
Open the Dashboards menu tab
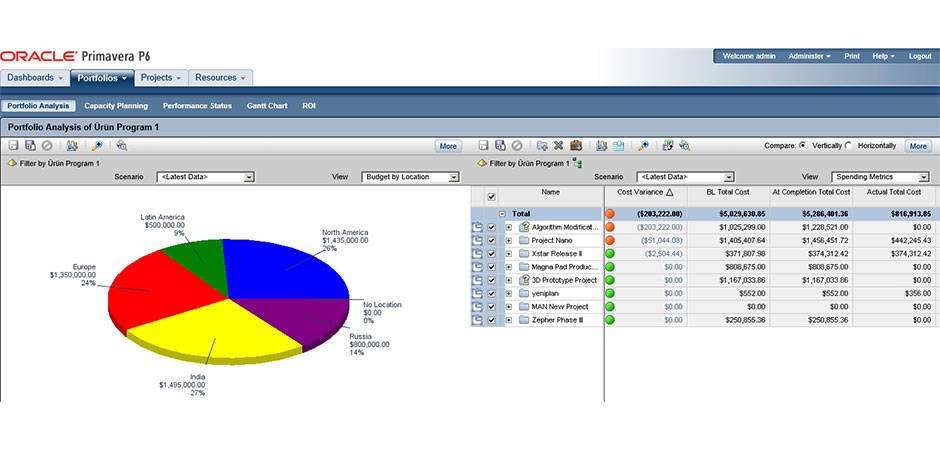click(35, 78)
